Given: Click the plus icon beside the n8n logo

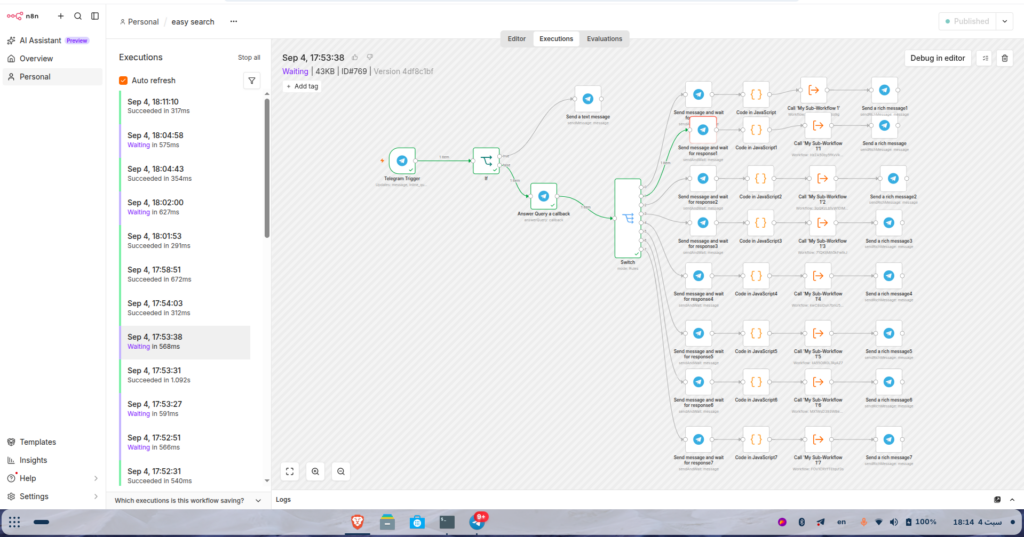Looking at the screenshot, I should [61, 16].
